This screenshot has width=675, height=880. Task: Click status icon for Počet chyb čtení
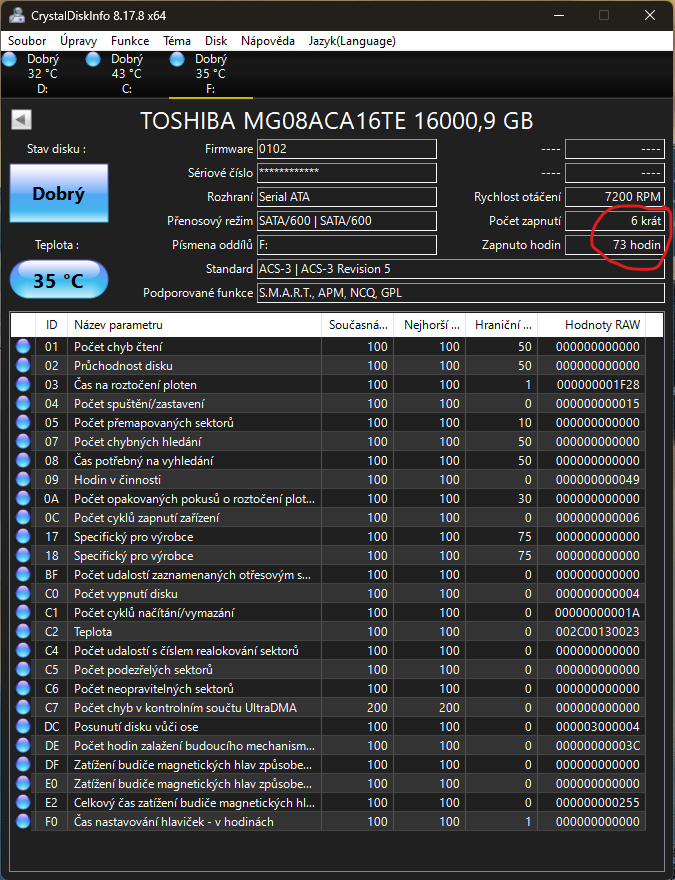[23, 346]
